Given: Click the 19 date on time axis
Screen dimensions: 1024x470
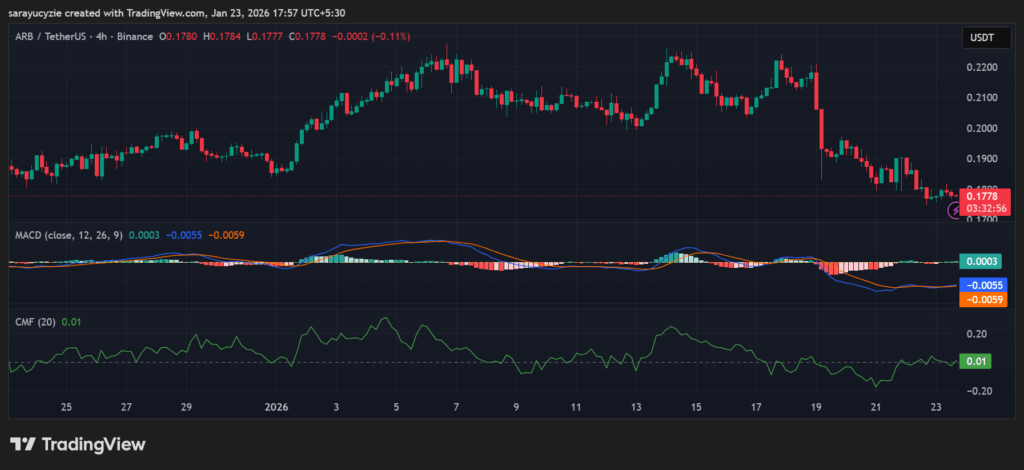Looking at the screenshot, I should click(816, 408).
